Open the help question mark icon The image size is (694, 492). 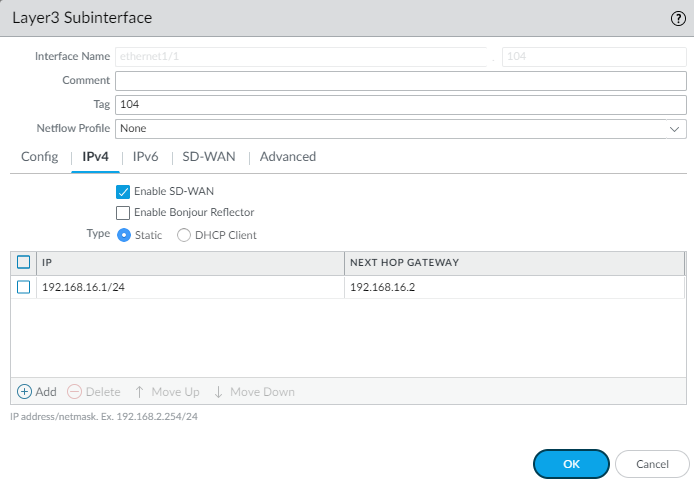click(x=677, y=18)
